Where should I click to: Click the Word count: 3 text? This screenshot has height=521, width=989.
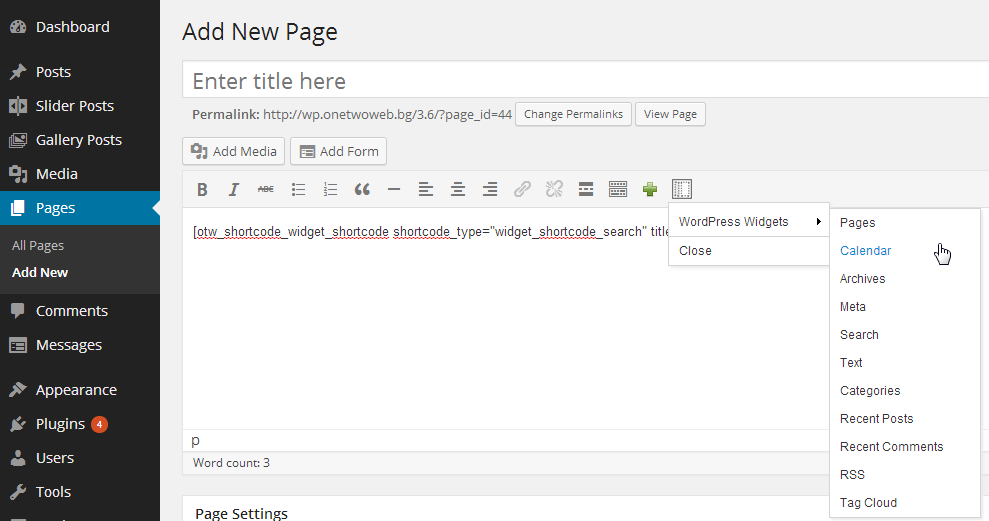point(231,463)
